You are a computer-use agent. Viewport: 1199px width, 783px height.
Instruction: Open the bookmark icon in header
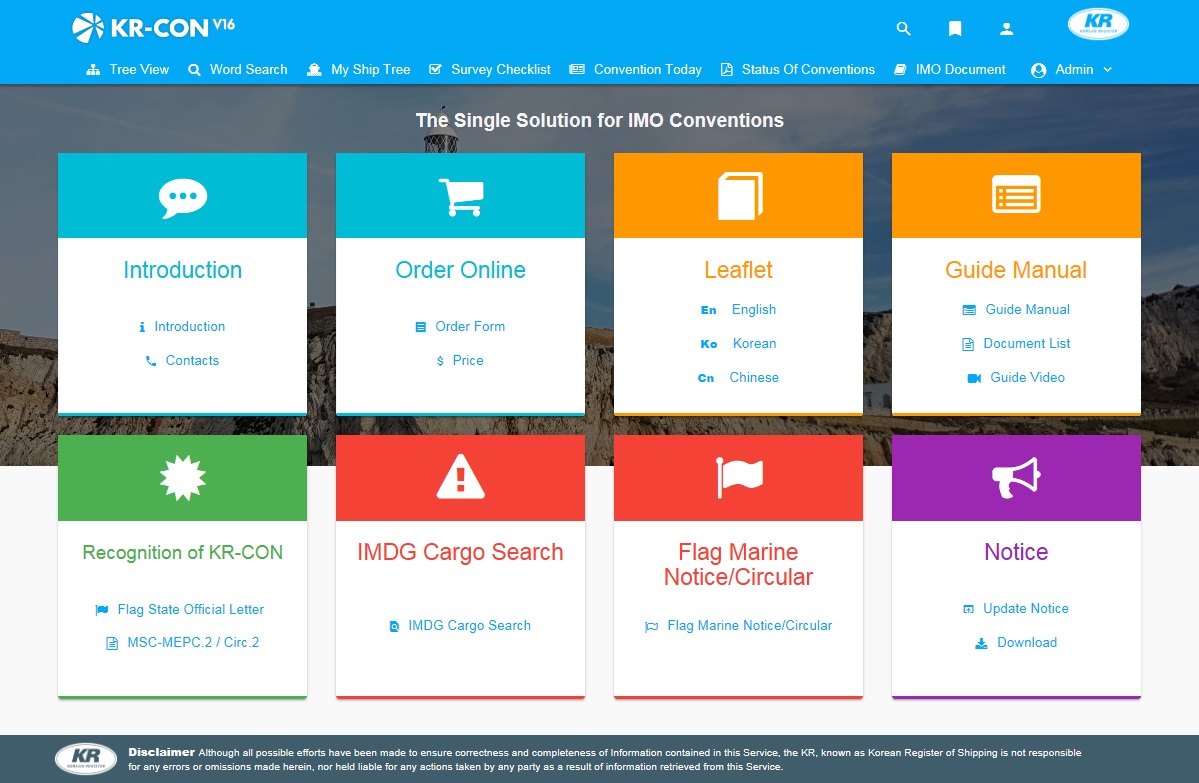tap(955, 29)
